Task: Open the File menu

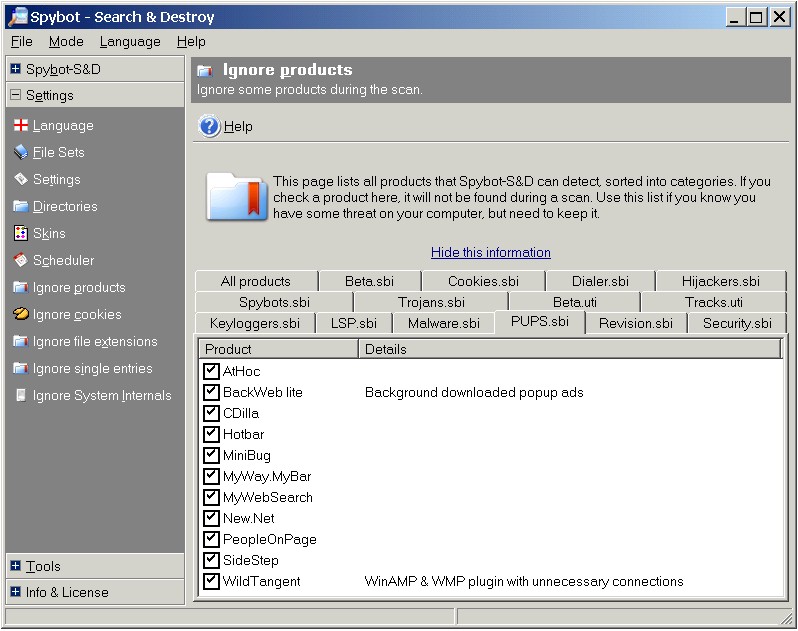Action: pyautogui.click(x=21, y=42)
